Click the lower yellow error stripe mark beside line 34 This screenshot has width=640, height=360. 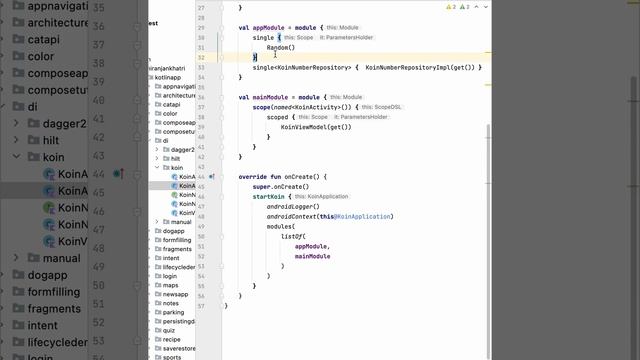[x=488, y=85]
